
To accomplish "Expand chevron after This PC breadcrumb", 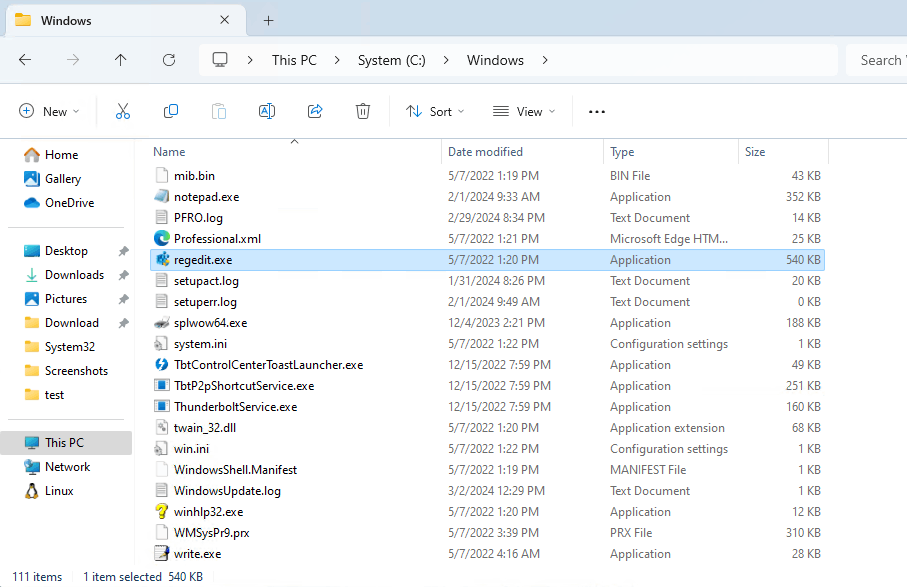I will (337, 60).
